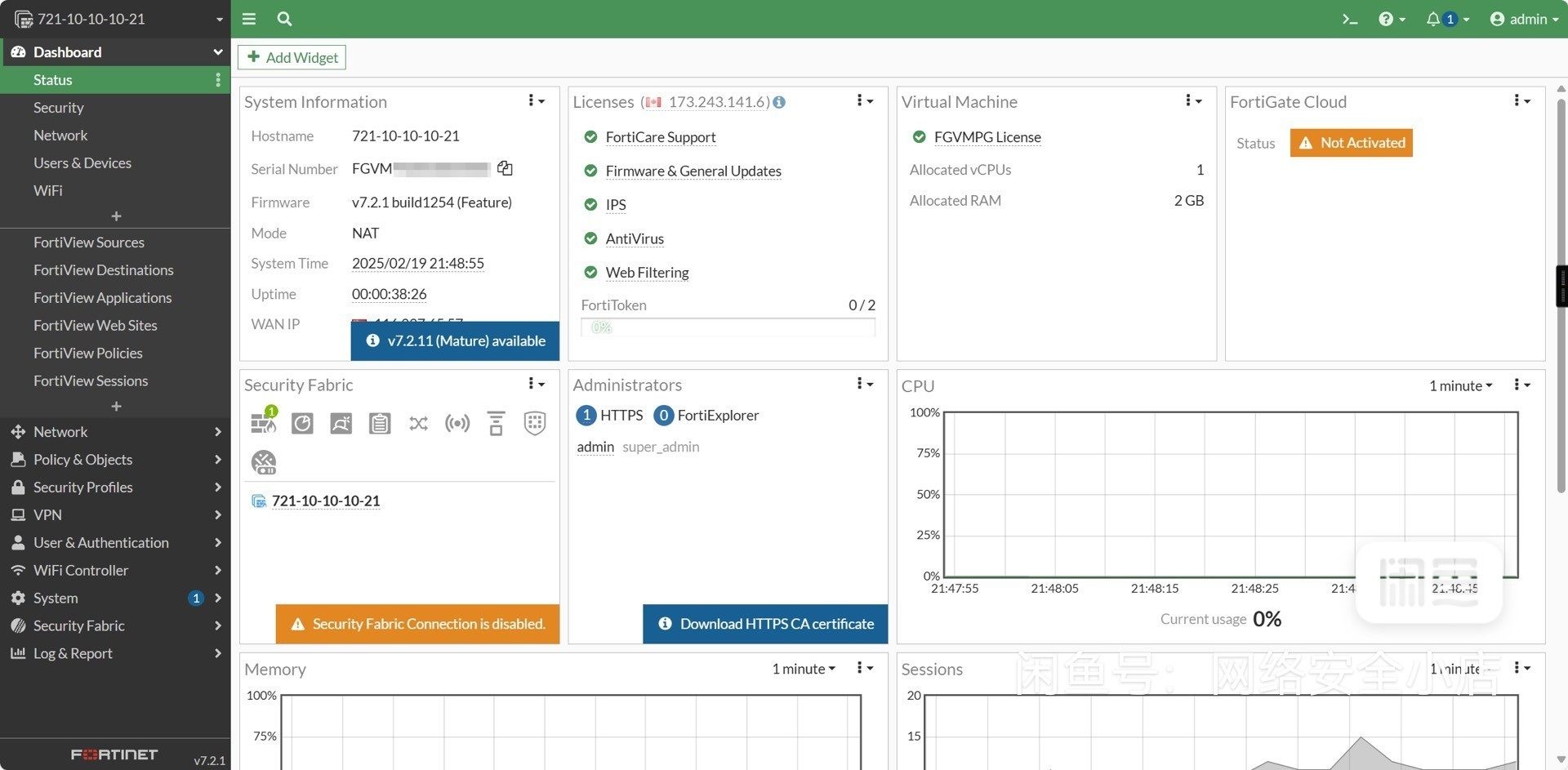
Task: Open the CPU 1 minute time range dropdown
Action: [x=1460, y=385]
